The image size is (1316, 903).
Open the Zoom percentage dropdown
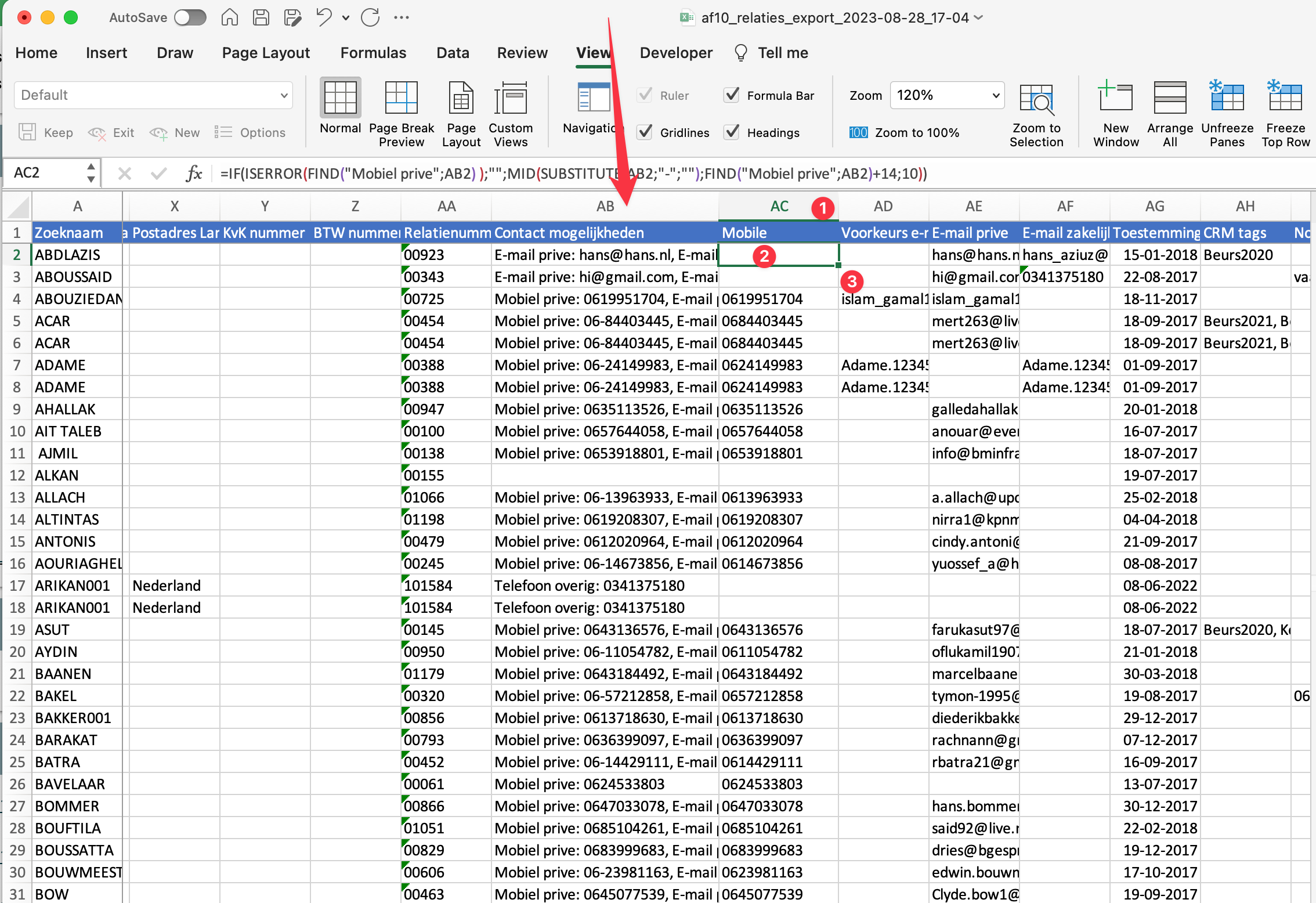tap(996, 95)
